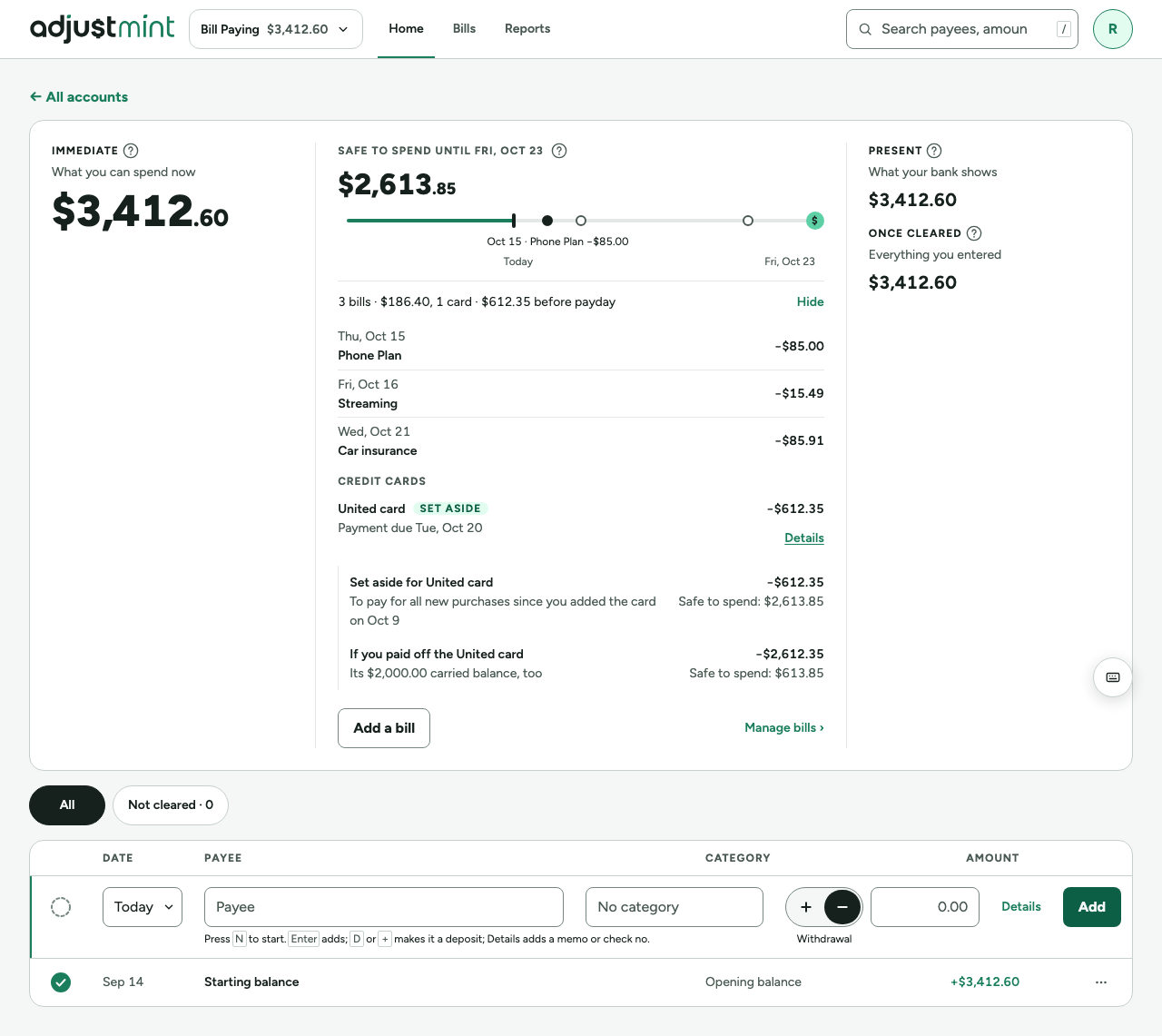This screenshot has width=1162, height=1036.
Task: Open the Today date dropdown
Action: 143,907
